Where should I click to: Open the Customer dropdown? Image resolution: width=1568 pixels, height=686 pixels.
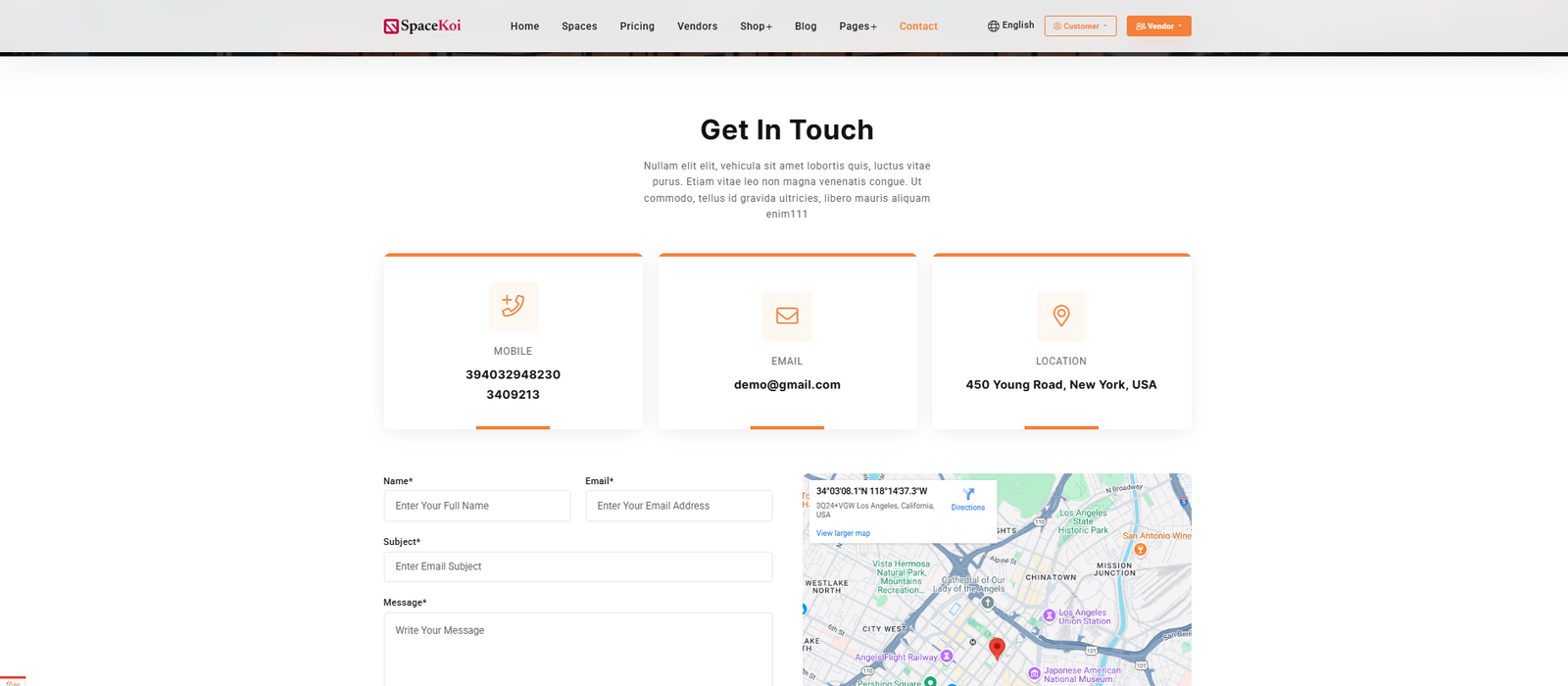click(1080, 26)
